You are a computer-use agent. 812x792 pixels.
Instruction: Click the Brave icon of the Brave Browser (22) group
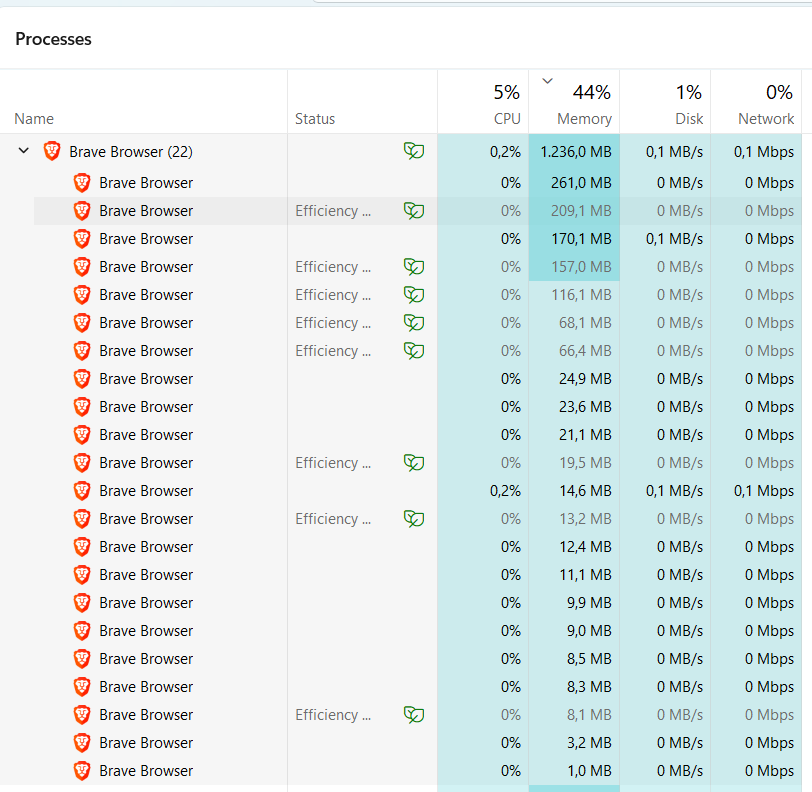[52, 151]
